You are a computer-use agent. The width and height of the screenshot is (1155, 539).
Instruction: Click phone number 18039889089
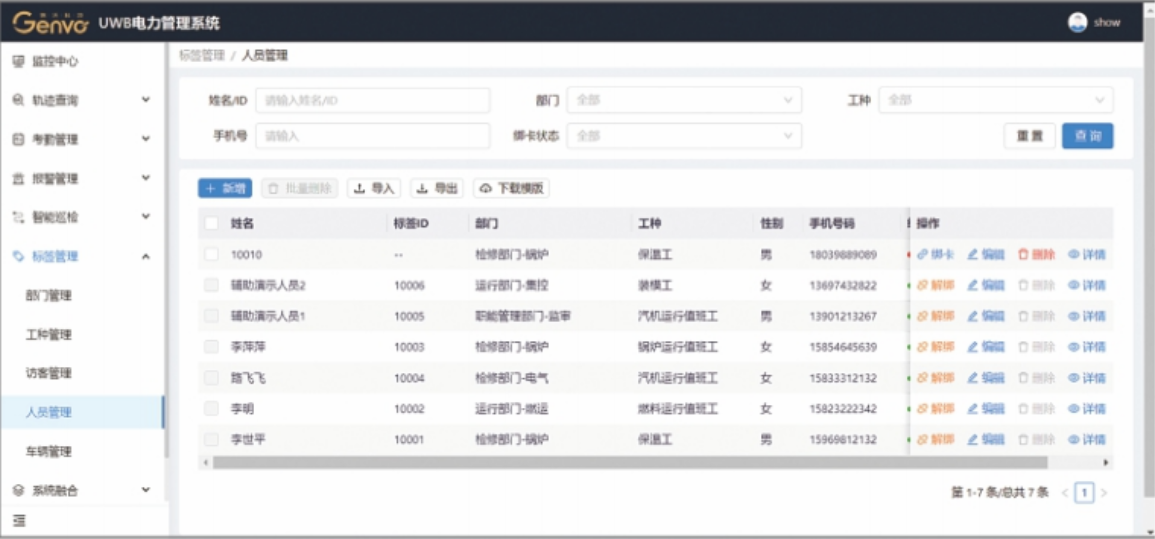click(843, 255)
